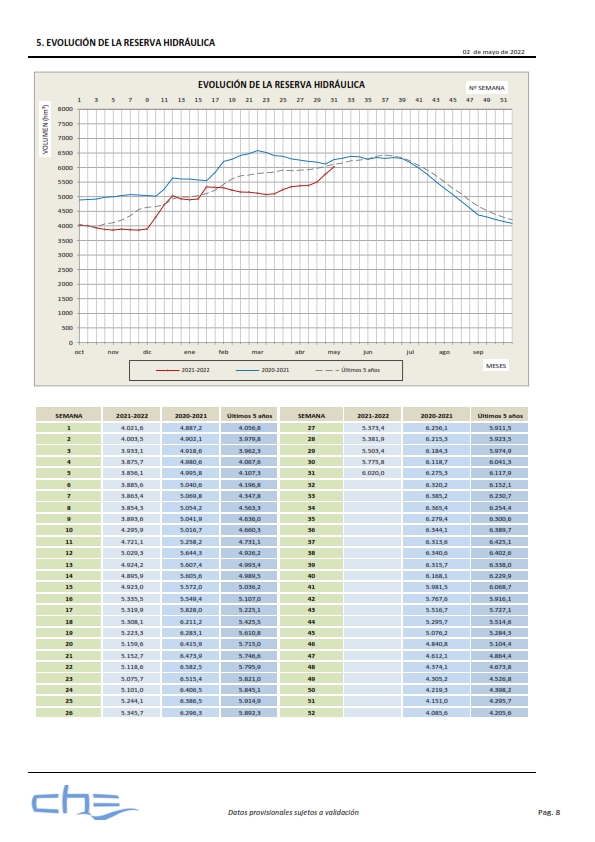Select table cell '6.275,3'
This screenshot has height=842, width=595.
pyautogui.click(x=437, y=473)
